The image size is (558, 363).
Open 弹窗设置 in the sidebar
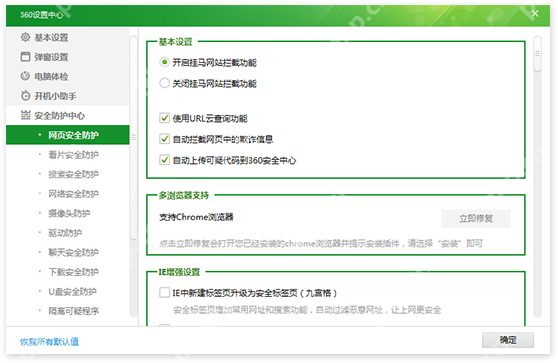pos(67,57)
